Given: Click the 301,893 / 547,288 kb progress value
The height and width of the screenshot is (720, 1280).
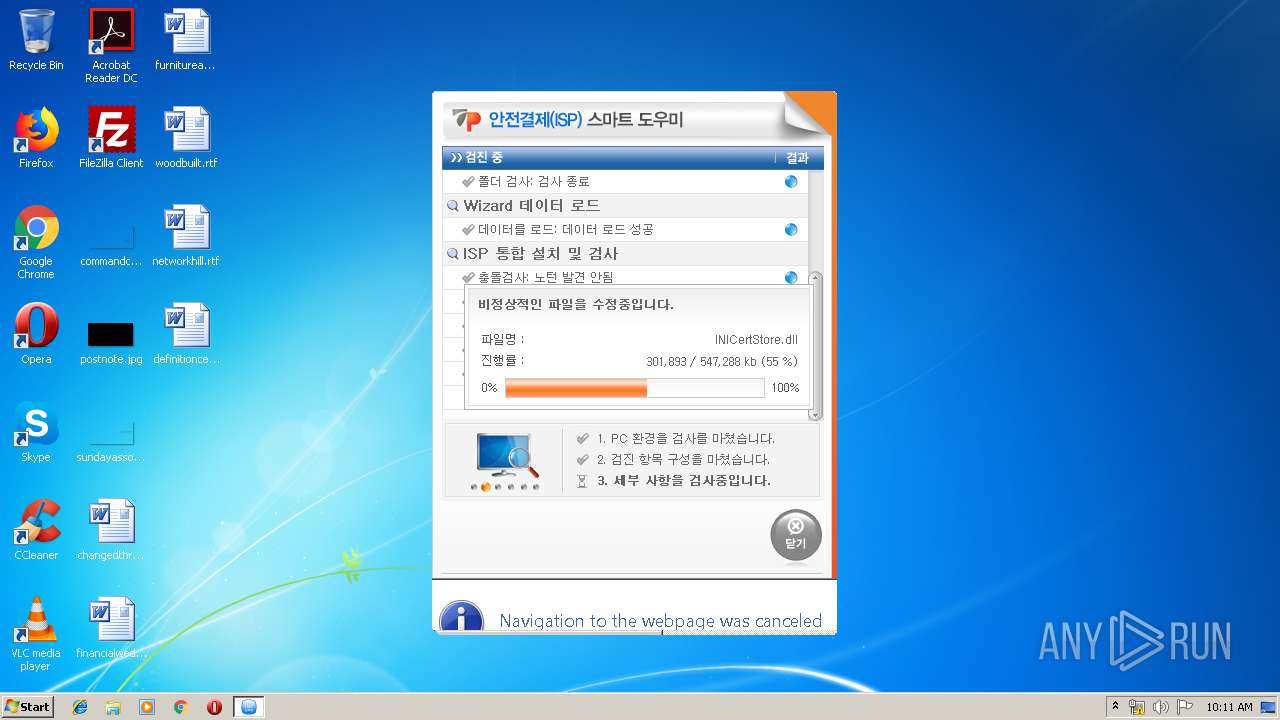Looking at the screenshot, I should pyautogui.click(x=722, y=362).
